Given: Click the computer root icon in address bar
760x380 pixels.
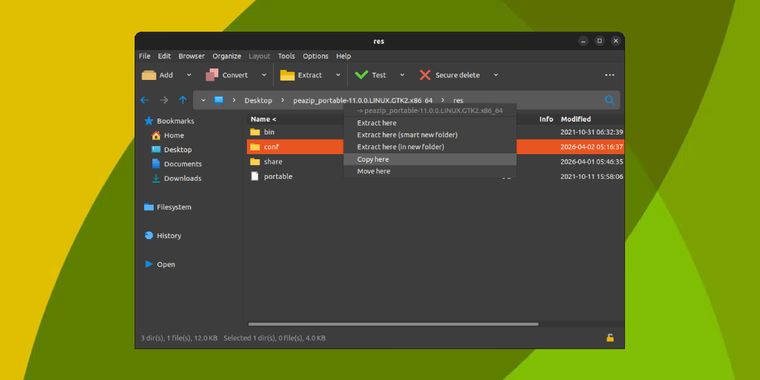Looking at the screenshot, I should coord(219,100).
